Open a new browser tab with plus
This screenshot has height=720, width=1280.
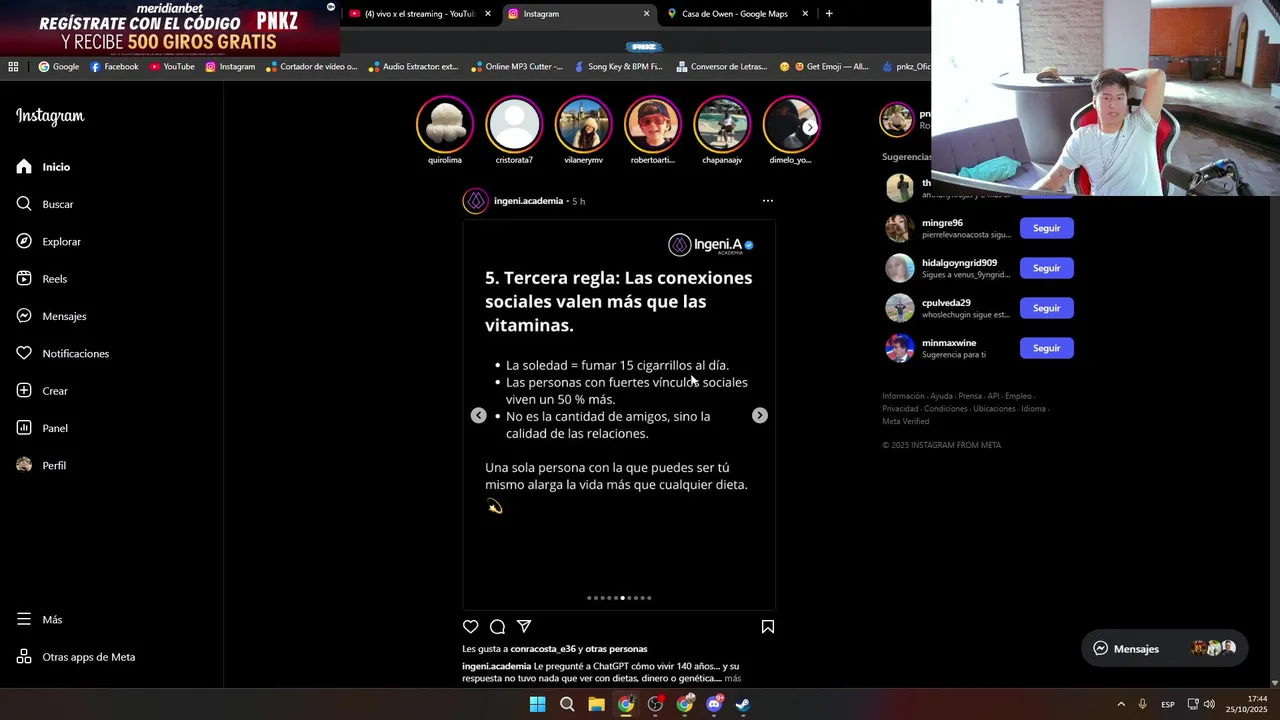pos(829,14)
